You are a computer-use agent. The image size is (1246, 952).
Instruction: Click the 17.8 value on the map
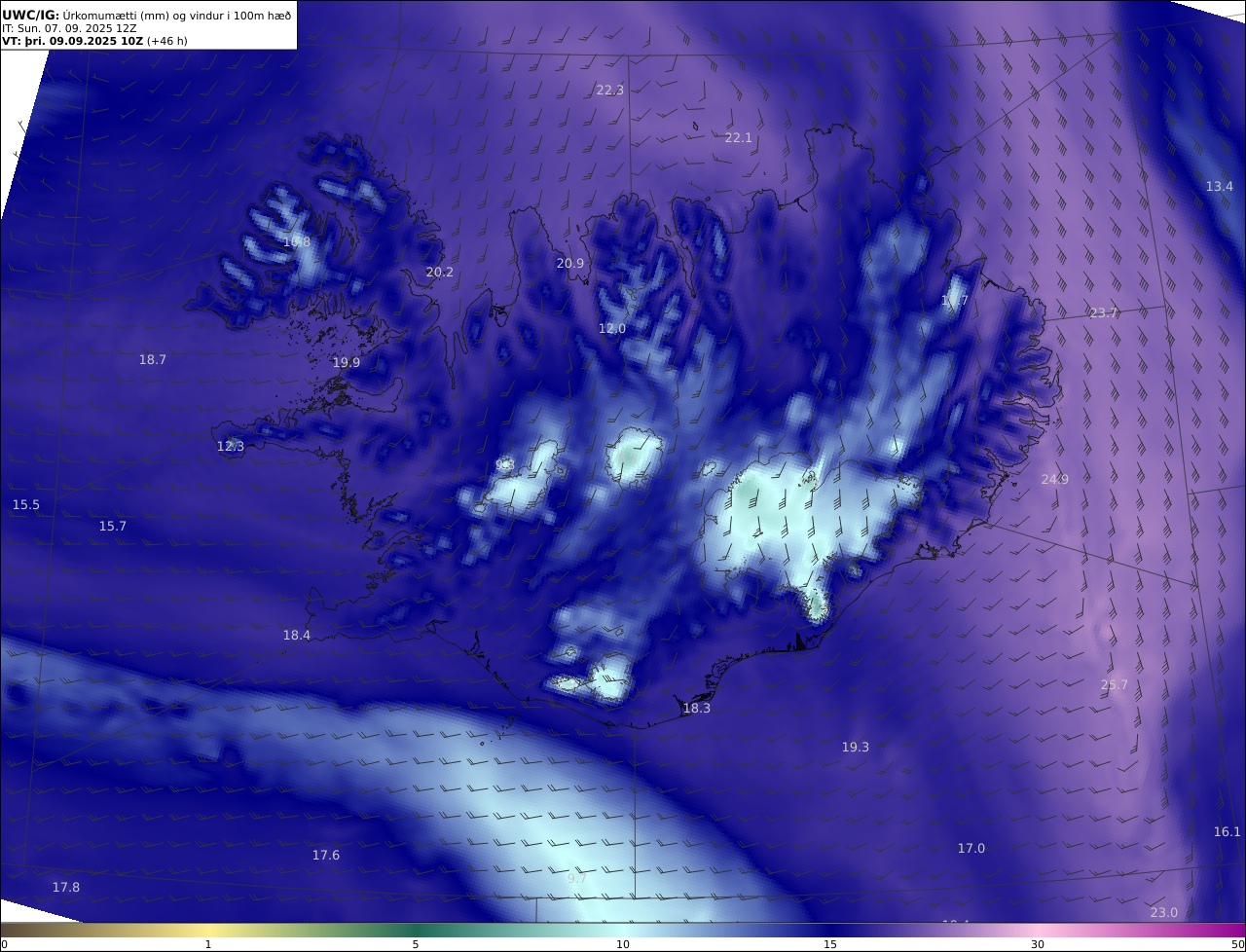[x=66, y=888]
